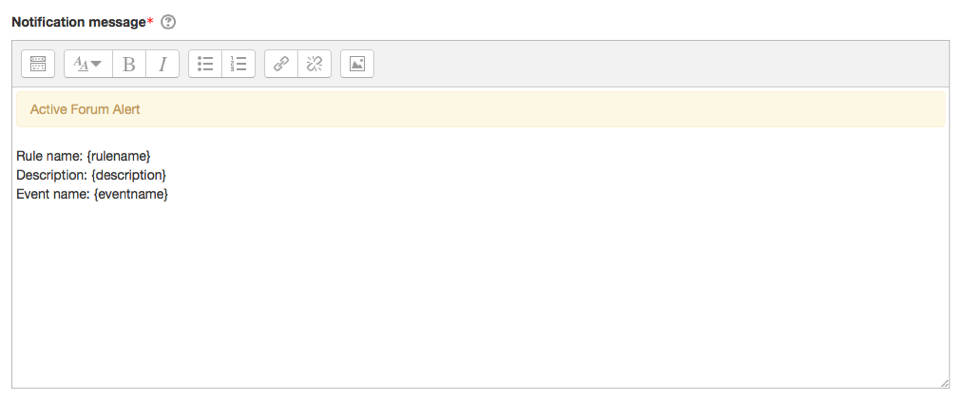This screenshot has height=402, width=954.
Task: Toggle bold formatting
Action: (129, 64)
